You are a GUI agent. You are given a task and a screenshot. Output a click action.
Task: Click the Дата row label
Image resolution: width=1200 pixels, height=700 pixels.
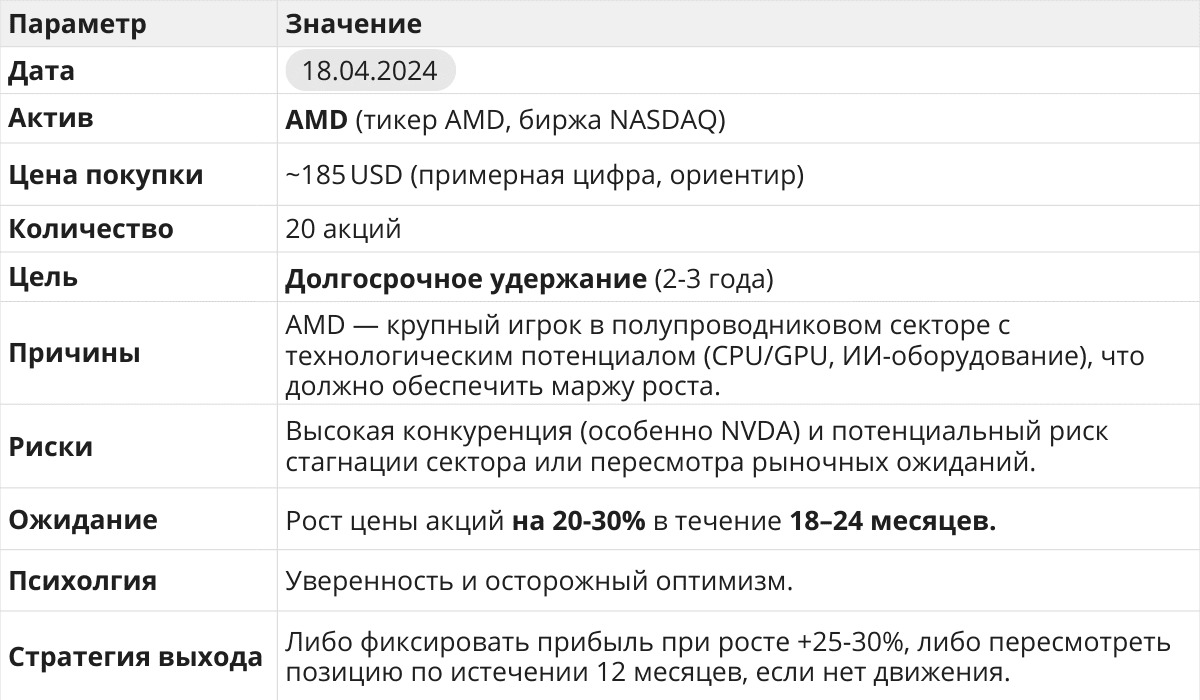(41, 71)
